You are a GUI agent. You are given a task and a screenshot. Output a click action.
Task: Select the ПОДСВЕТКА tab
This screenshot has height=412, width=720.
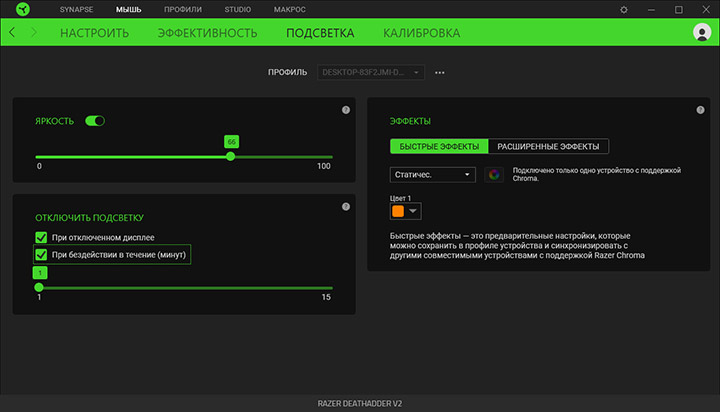pyautogui.click(x=320, y=33)
